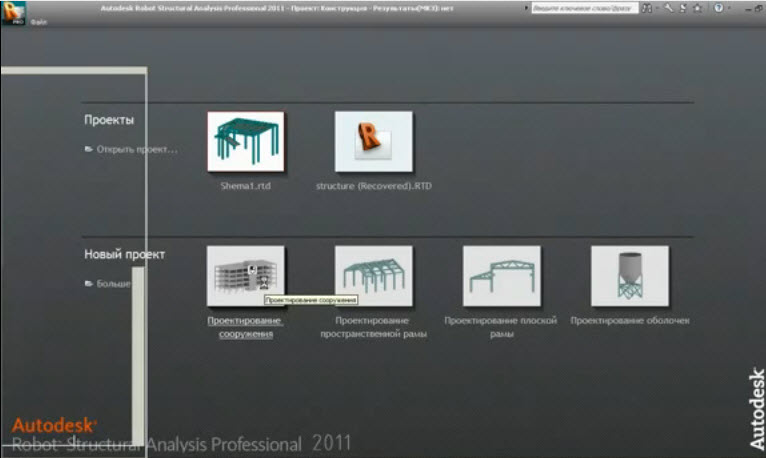Click the Shema1.rtd file name
766x458 pixels.
tap(246, 186)
